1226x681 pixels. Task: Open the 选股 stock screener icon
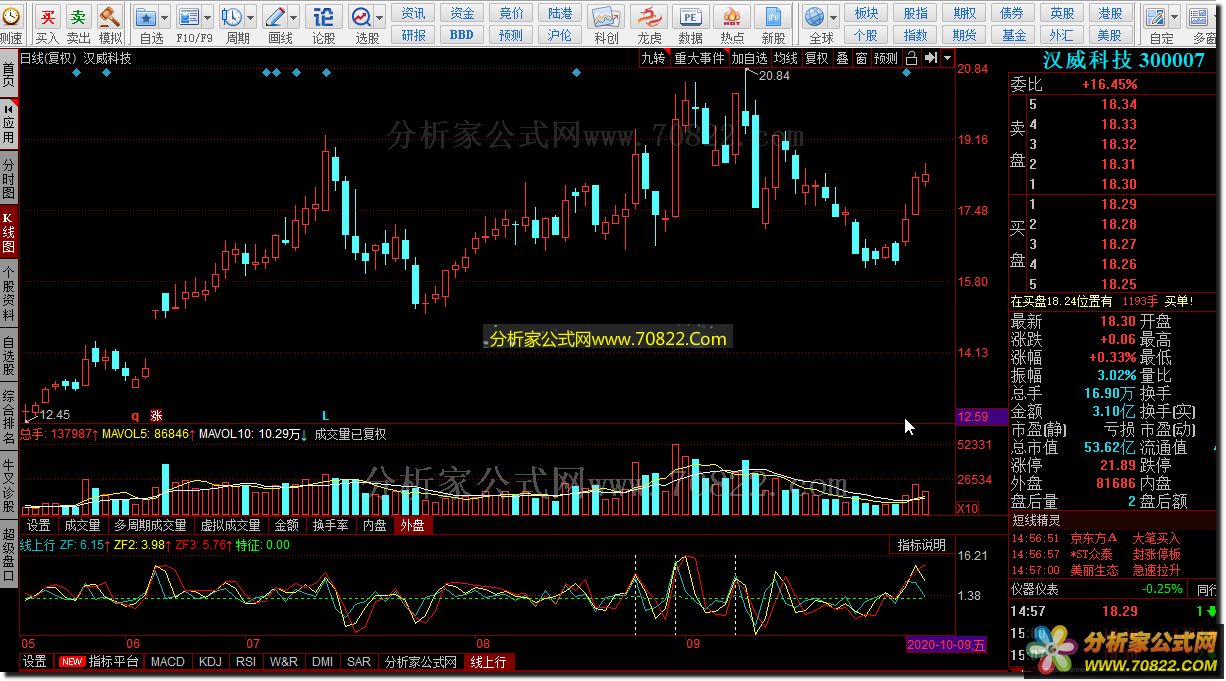point(360,17)
